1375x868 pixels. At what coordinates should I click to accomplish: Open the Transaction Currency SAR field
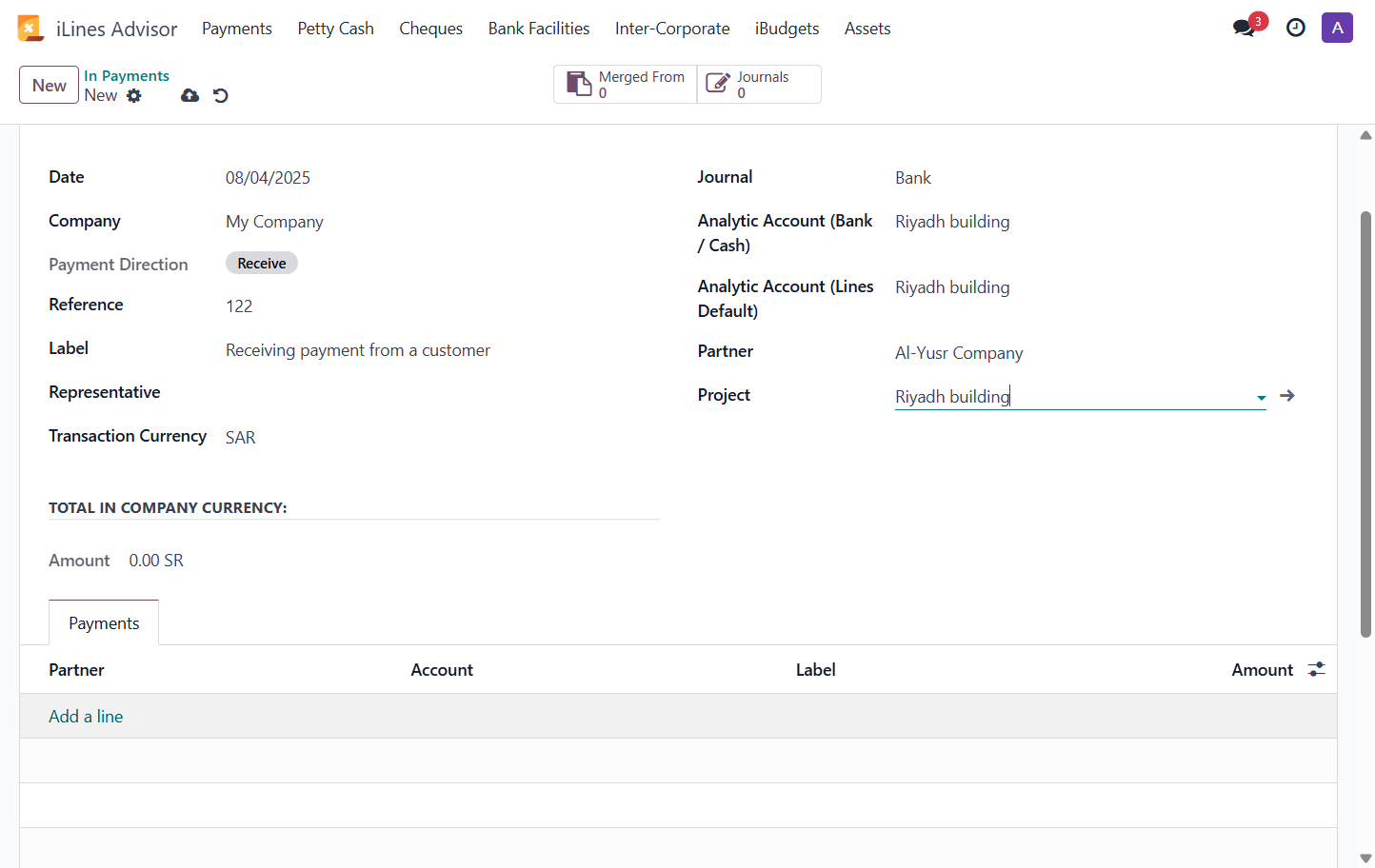(241, 438)
